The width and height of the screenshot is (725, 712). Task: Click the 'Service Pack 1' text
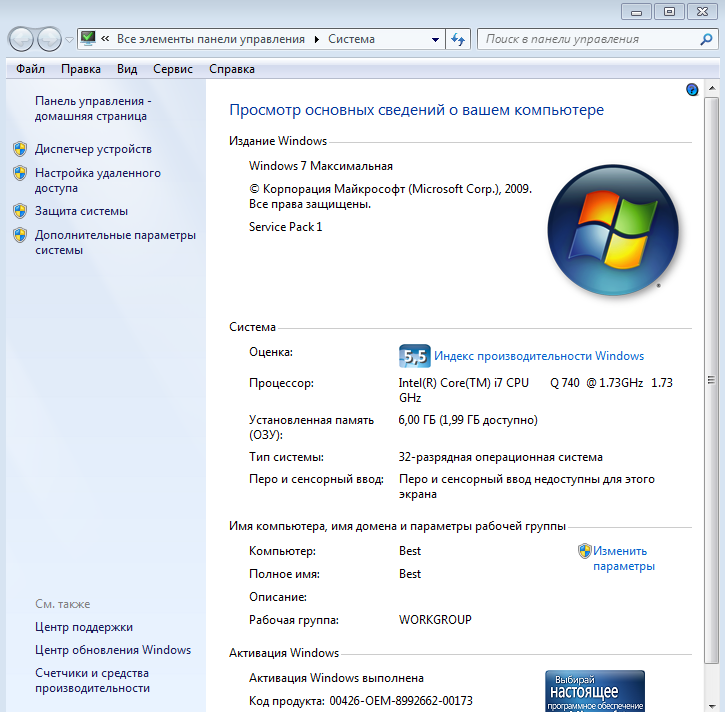tap(285, 227)
